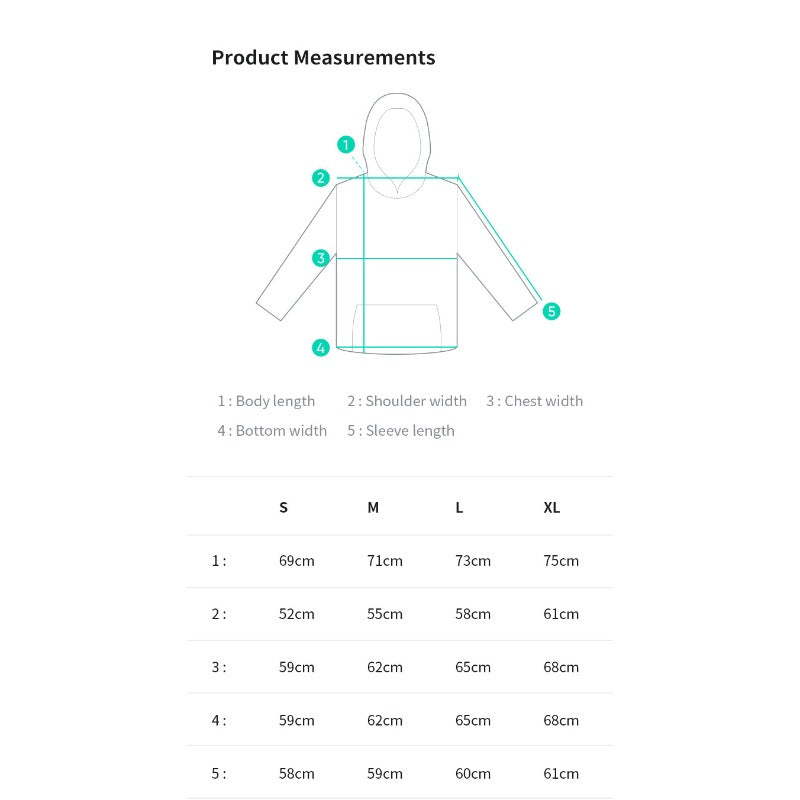Viewport: 800px width, 800px height.
Task: Click the teal number 4 marker
Action: click(320, 348)
